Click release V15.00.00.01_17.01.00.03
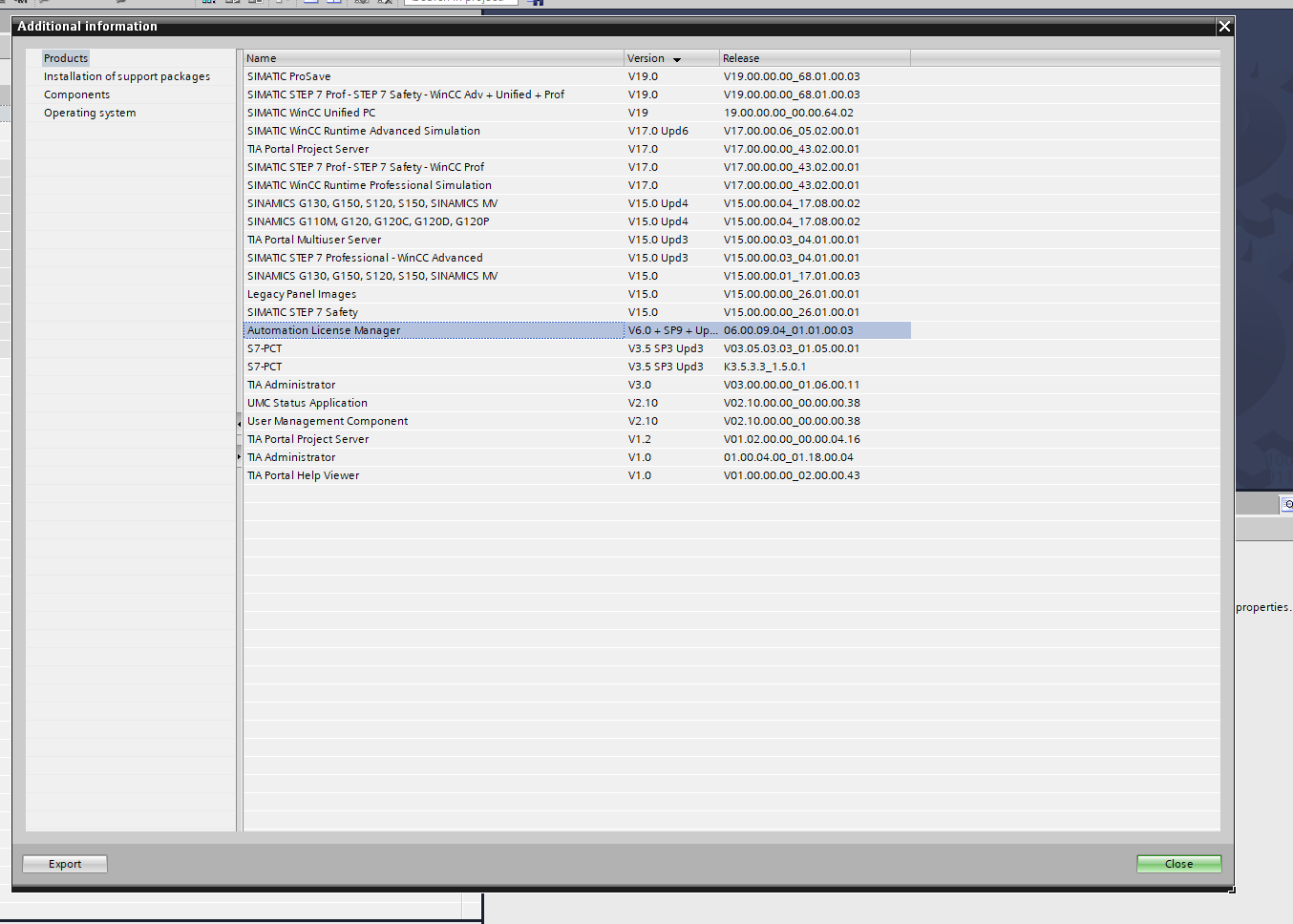Screen dimensions: 1293x924 coord(792,276)
